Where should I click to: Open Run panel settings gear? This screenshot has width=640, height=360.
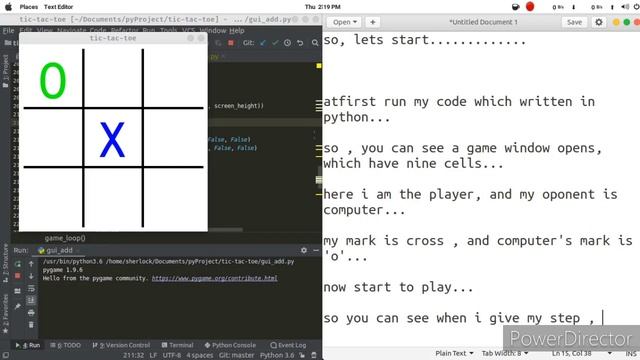click(304, 250)
